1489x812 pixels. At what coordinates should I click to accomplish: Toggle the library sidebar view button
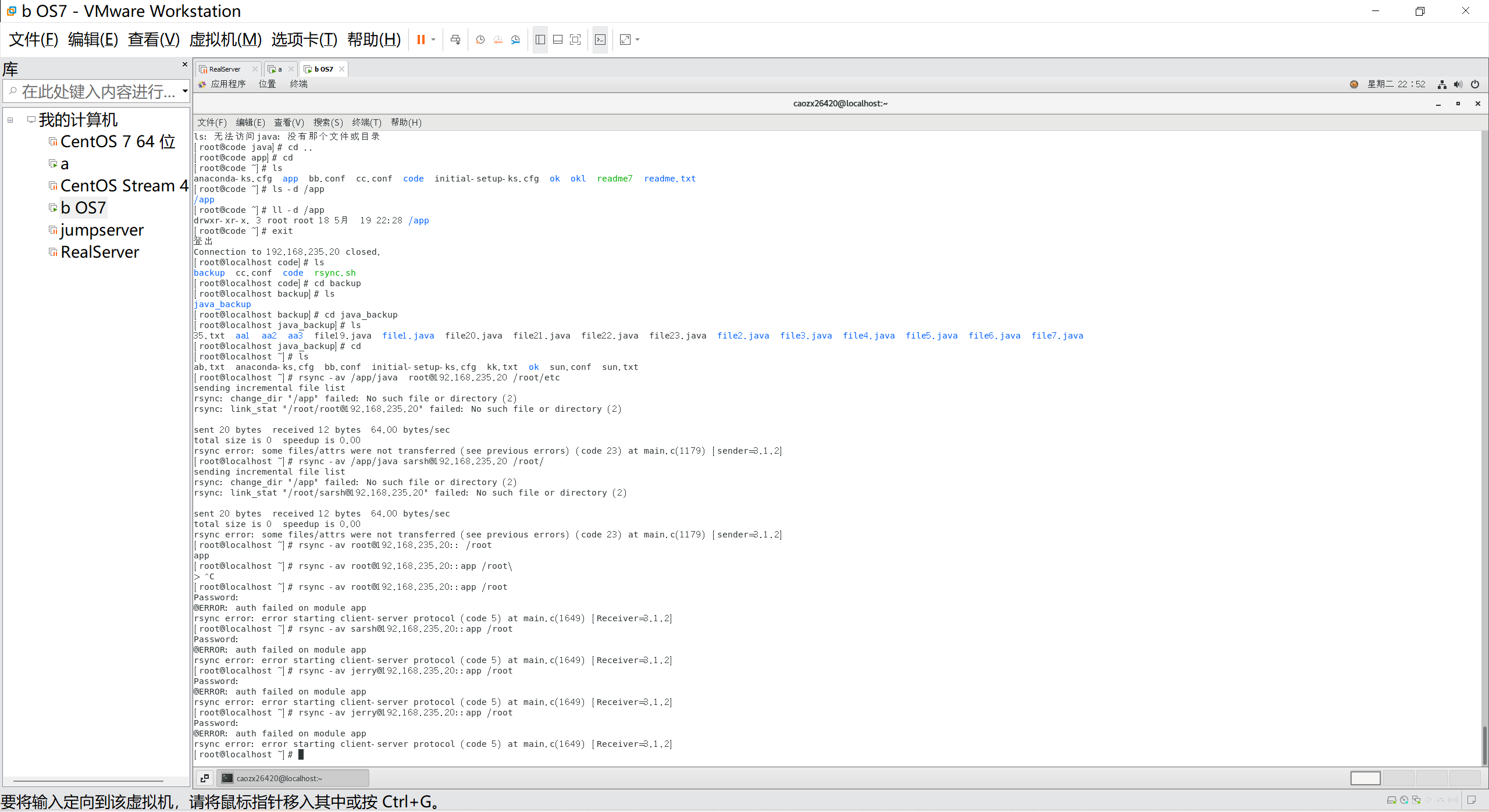click(540, 40)
